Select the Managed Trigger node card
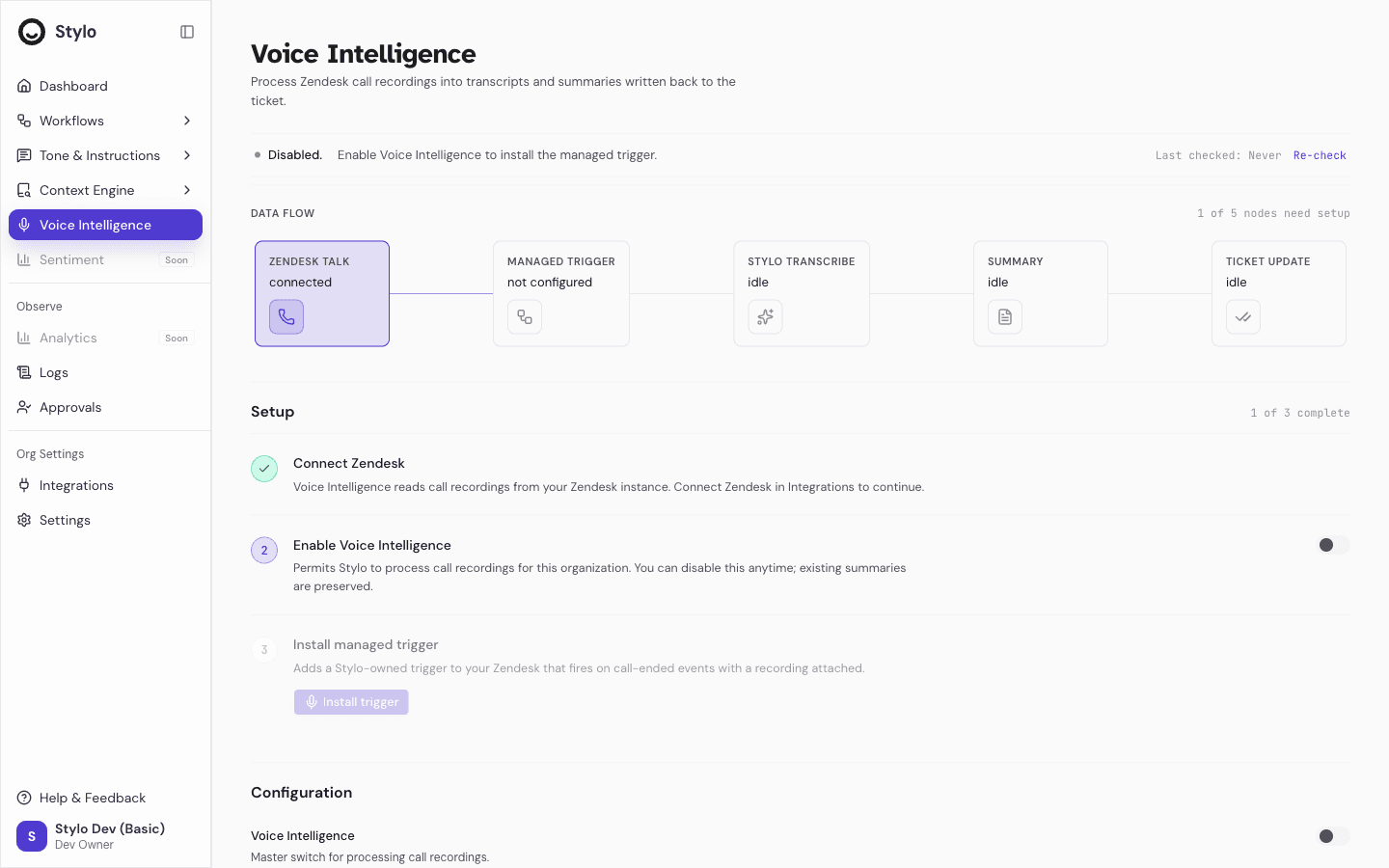The image size is (1389, 868). coord(561,293)
